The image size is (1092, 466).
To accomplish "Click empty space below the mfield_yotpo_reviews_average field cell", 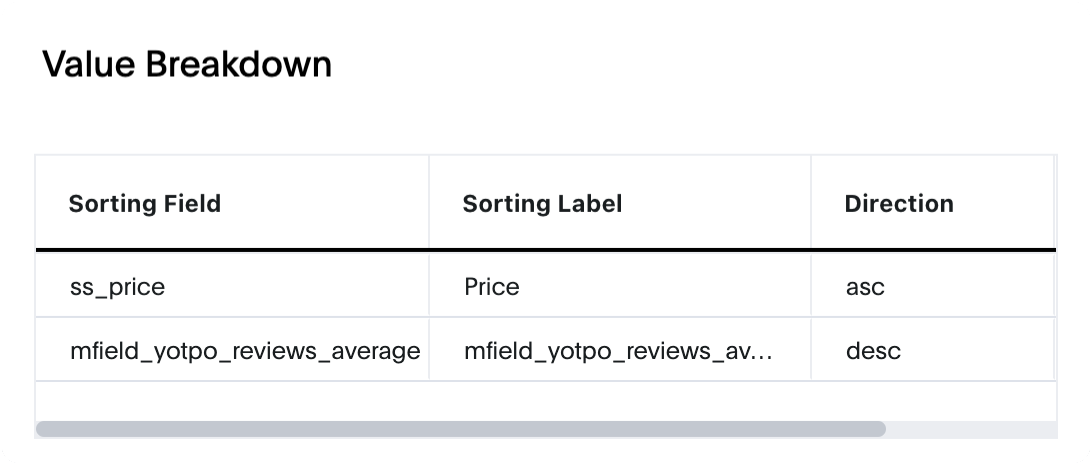I will pos(232,401).
